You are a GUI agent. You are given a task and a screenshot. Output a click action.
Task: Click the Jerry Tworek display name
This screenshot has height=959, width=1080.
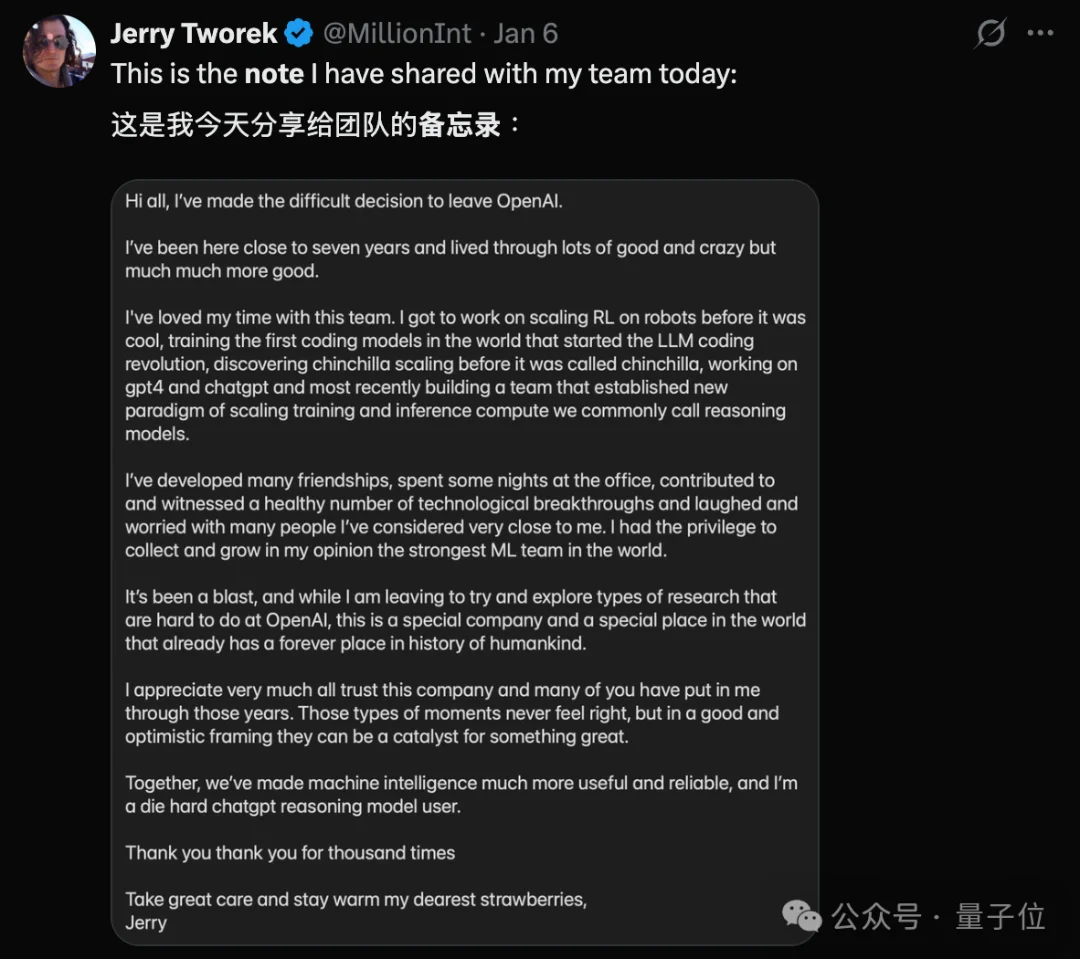point(193,34)
